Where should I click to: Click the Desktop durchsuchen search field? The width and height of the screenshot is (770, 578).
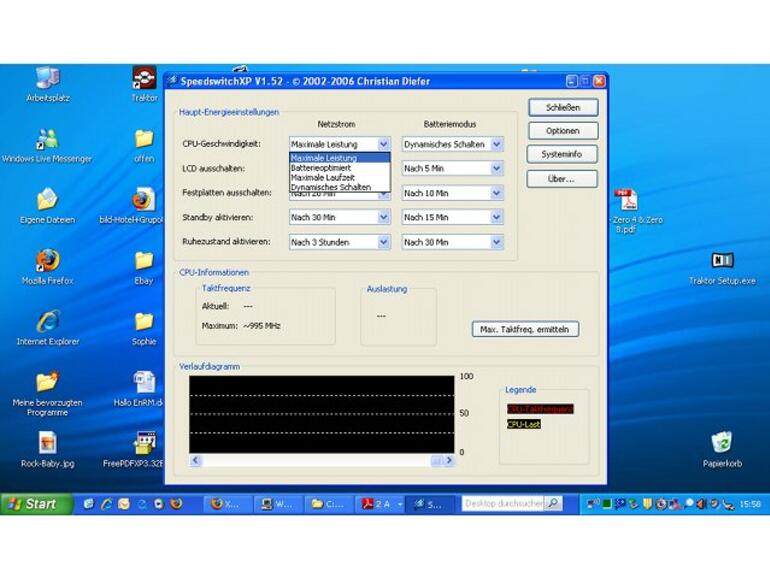503,504
